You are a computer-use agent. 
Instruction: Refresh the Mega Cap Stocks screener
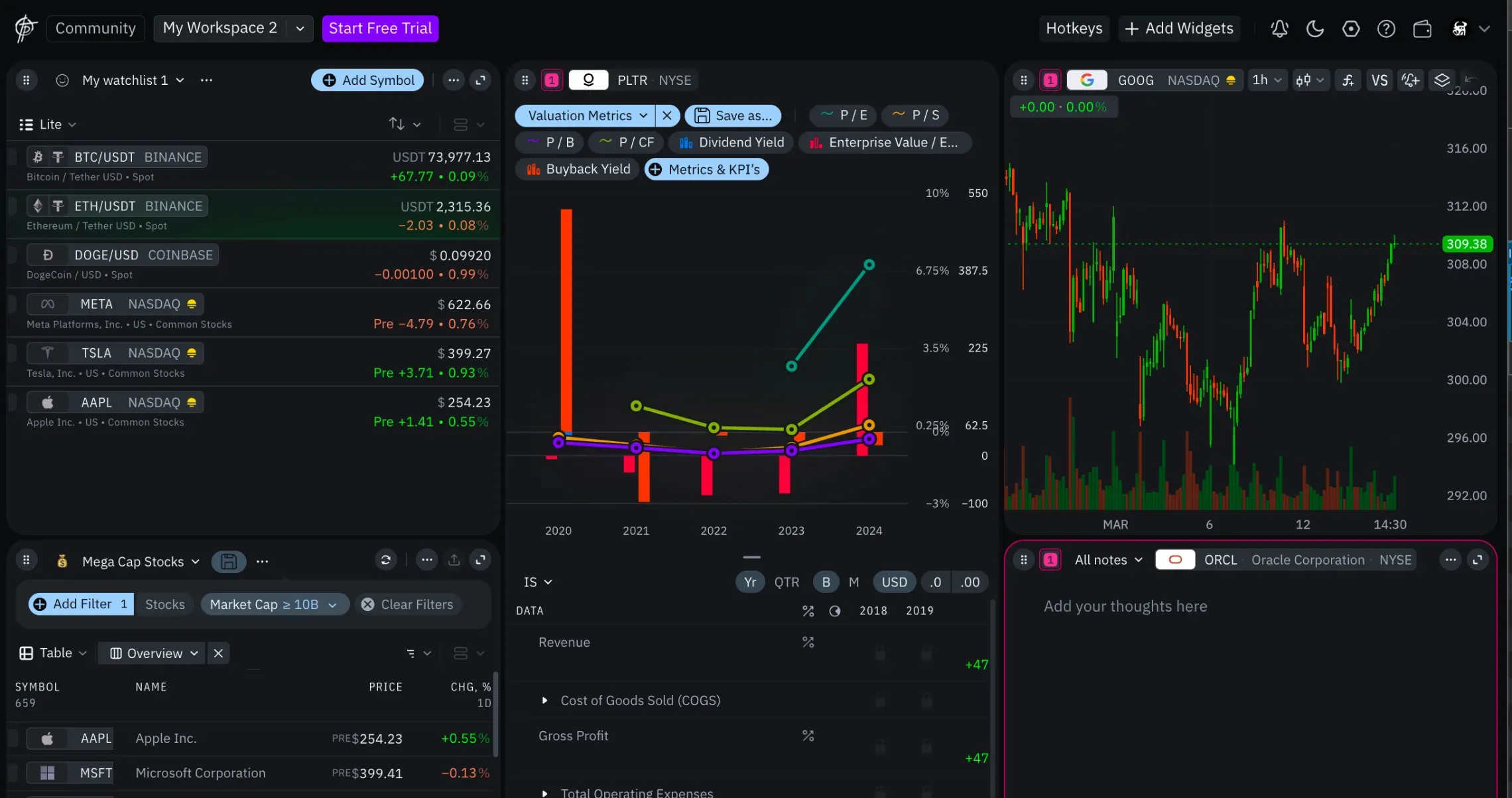(x=385, y=561)
